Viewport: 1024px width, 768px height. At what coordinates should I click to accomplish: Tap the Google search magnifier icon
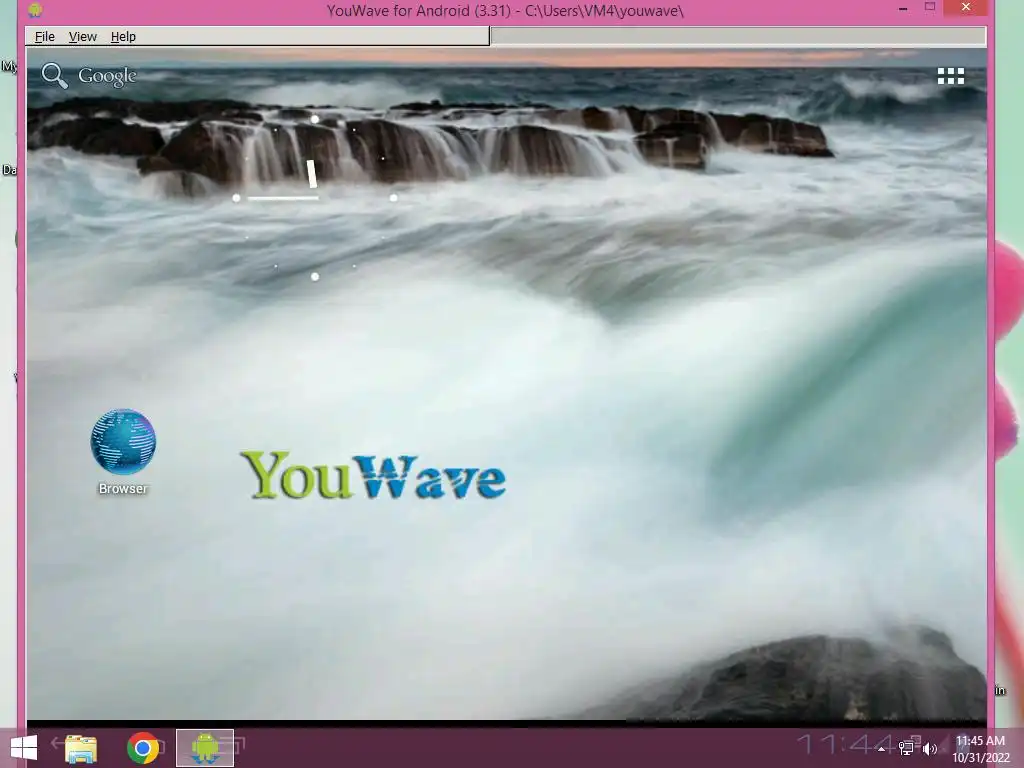pos(54,76)
